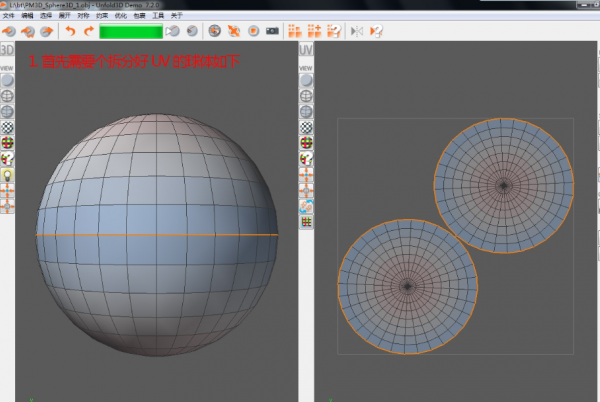Select the wireframe sphere view in the 3D panel
This screenshot has width=600, height=402.
8,96
